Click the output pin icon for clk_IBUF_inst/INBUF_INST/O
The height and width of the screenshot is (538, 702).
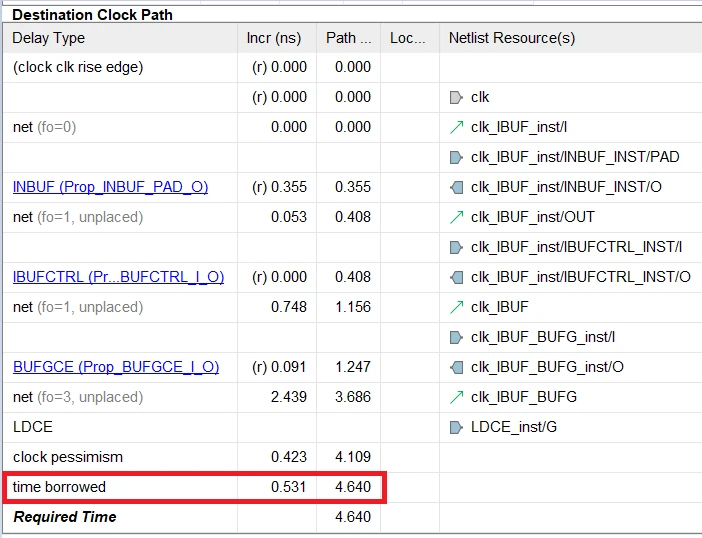tap(456, 187)
